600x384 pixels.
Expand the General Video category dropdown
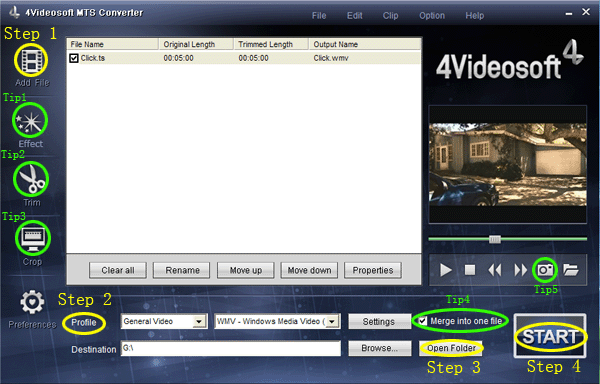click(199, 322)
